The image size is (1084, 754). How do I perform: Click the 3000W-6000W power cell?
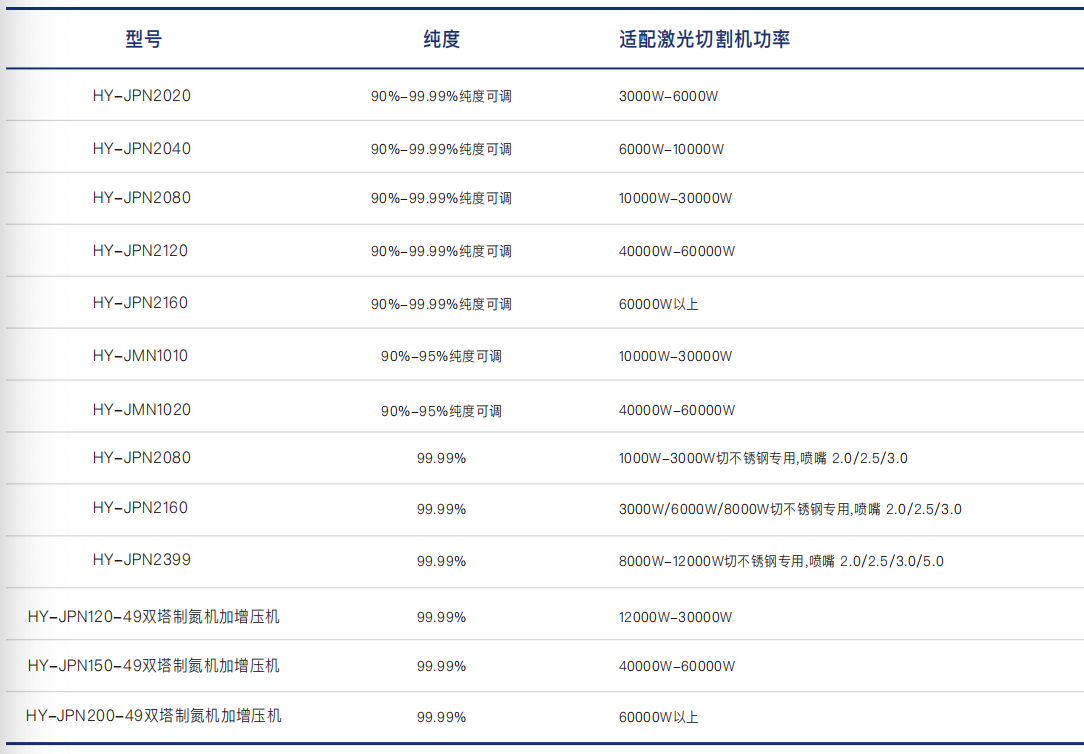[668, 97]
